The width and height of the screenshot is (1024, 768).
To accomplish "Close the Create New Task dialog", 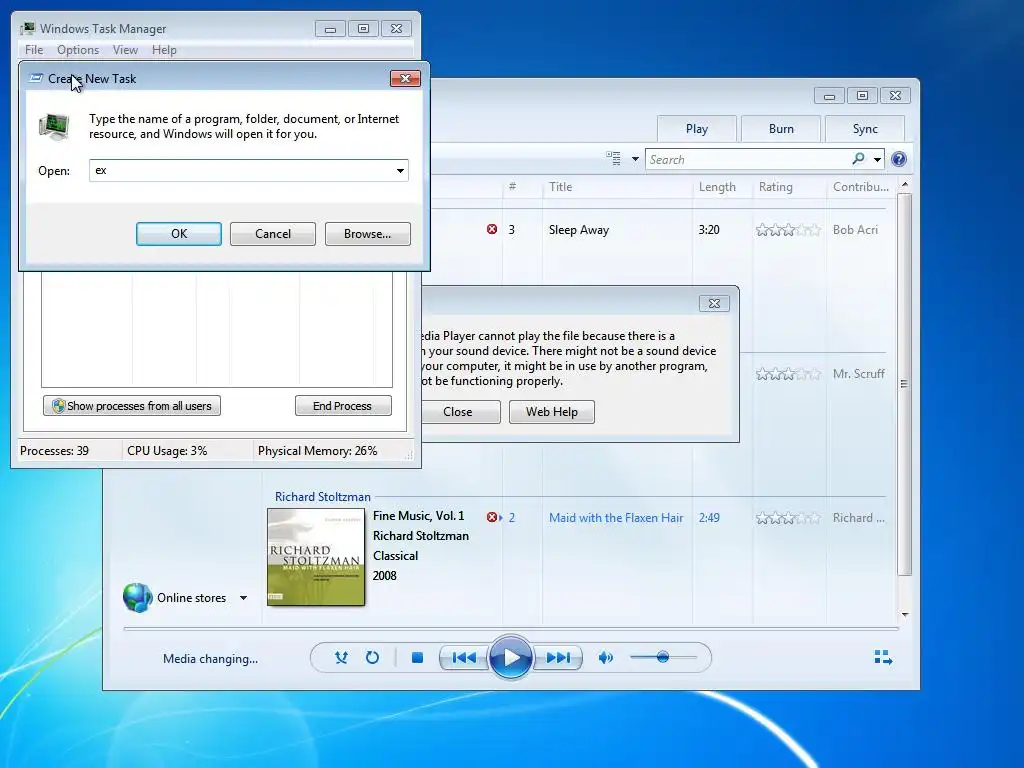I will [x=406, y=78].
